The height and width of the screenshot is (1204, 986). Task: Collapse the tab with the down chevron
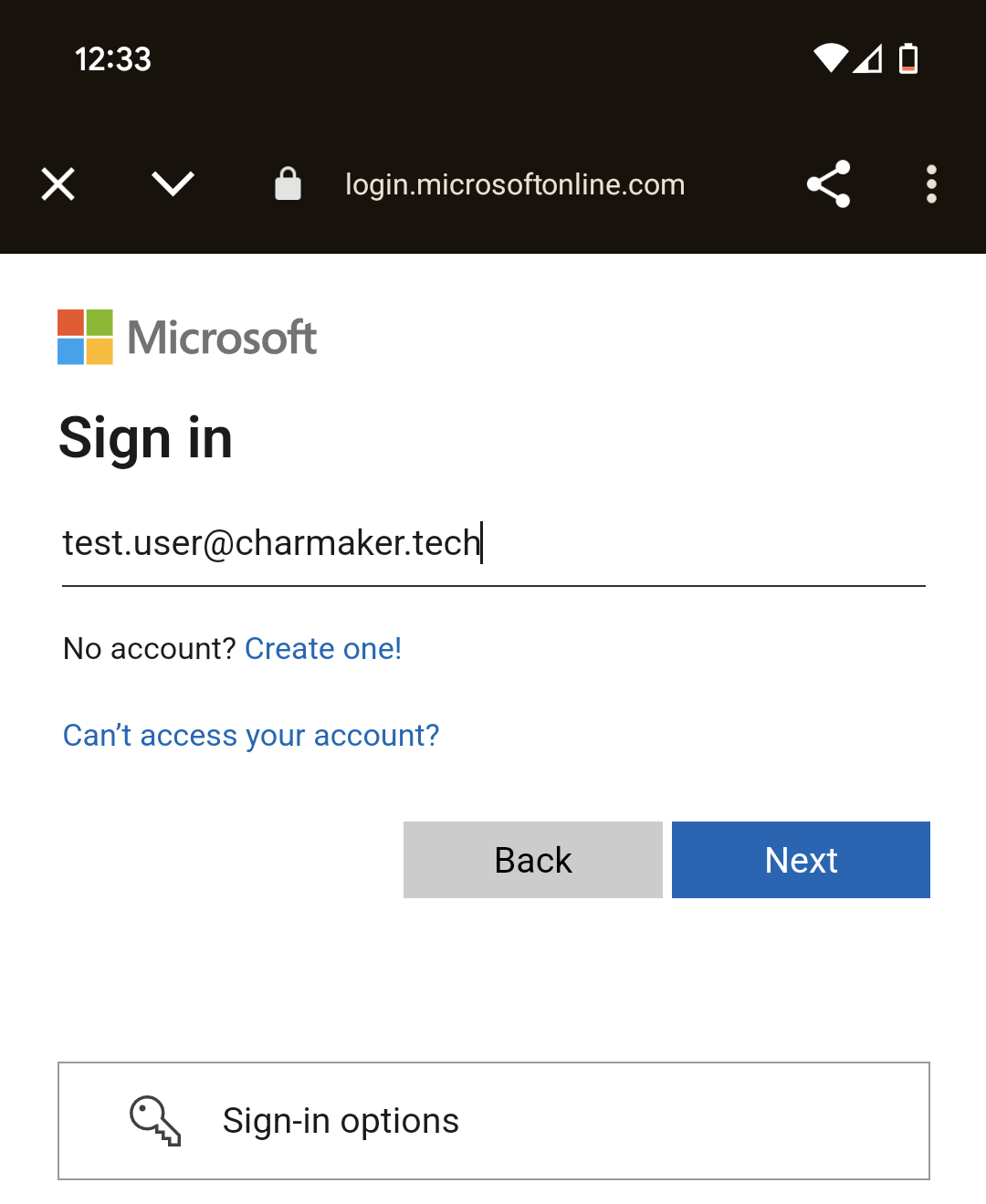[173, 184]
